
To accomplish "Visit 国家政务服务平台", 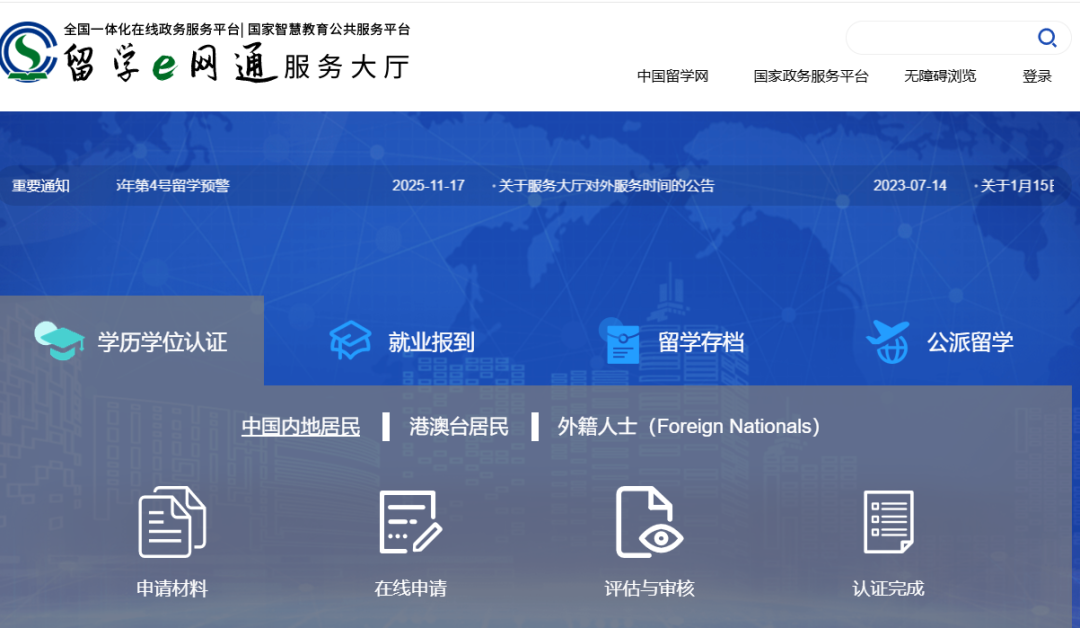I will coord(810,76).
